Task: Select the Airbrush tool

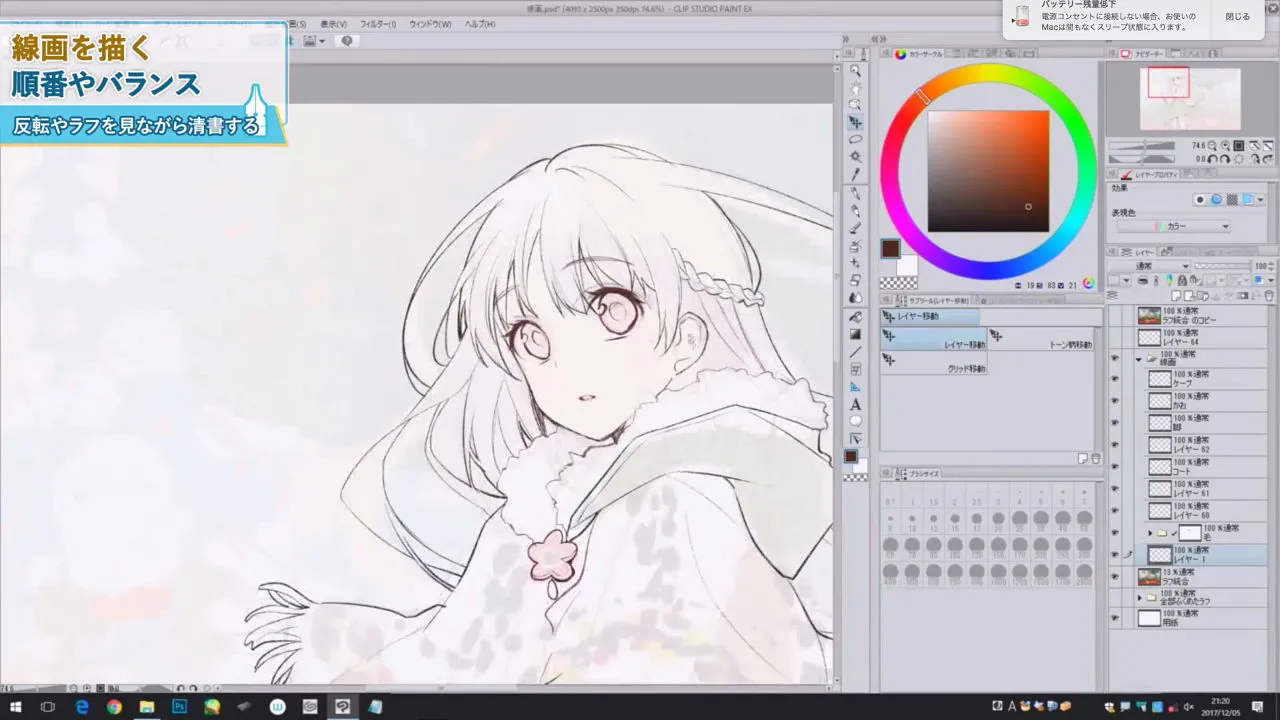Action: point(855,245)
